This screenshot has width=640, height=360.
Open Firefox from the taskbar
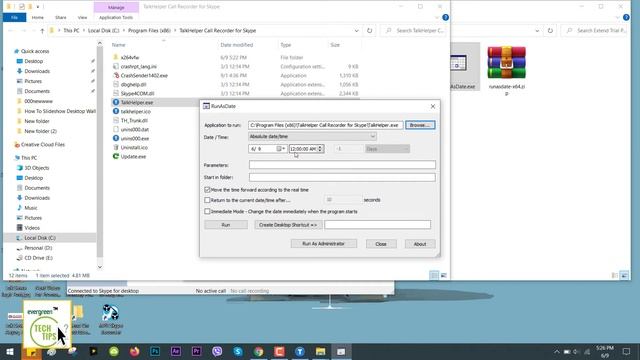(134, 351)
